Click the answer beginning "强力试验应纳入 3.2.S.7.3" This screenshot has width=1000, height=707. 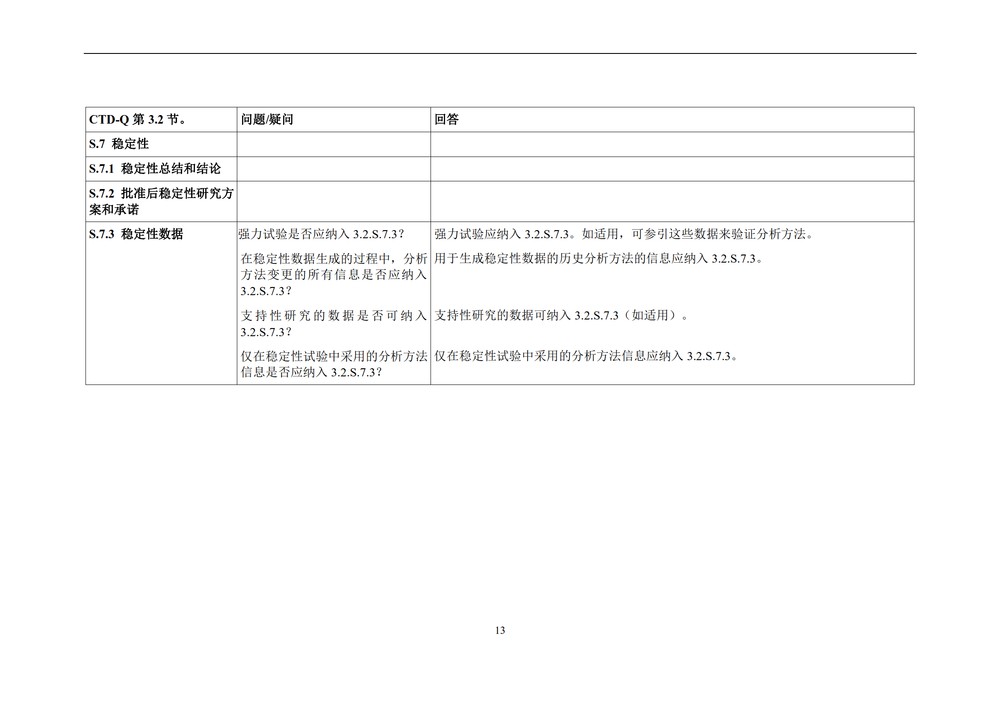(x=624, y=235)
